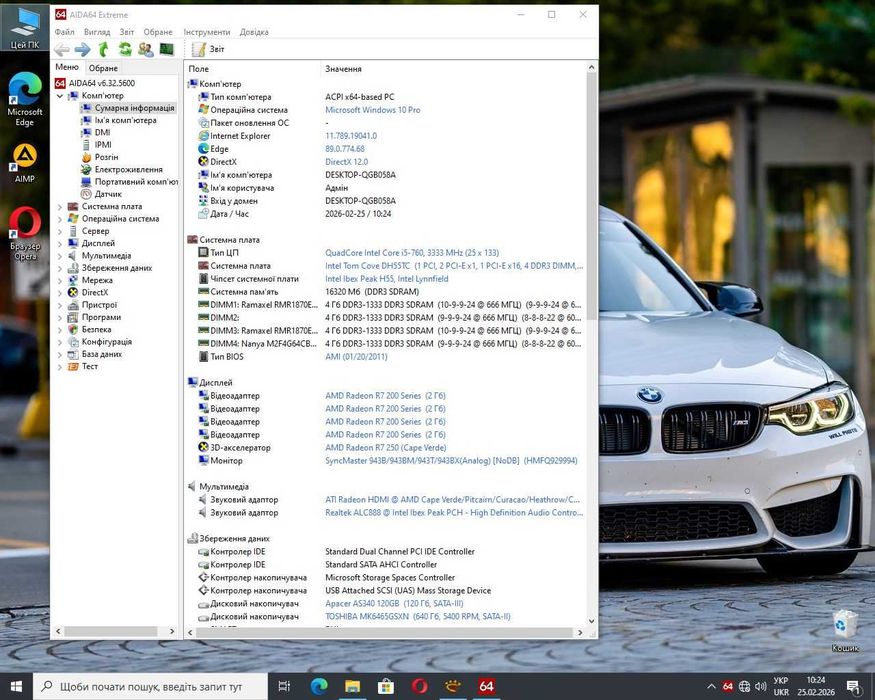The image size is (875, 700).
Task: Expand the Системна плата tree node
Action: (60, 207)
